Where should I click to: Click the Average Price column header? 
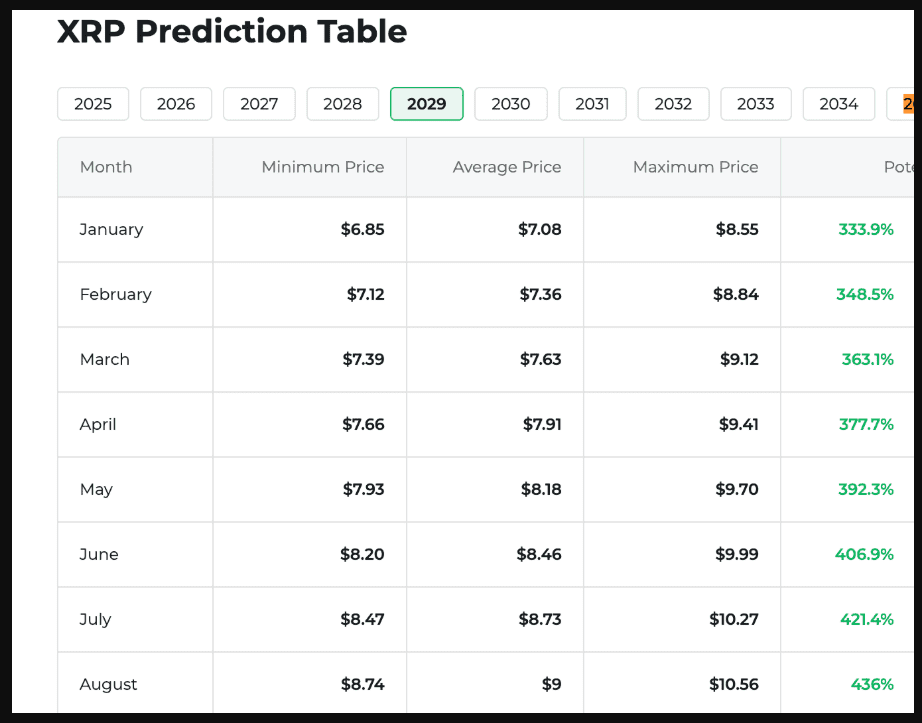point(507,167)
